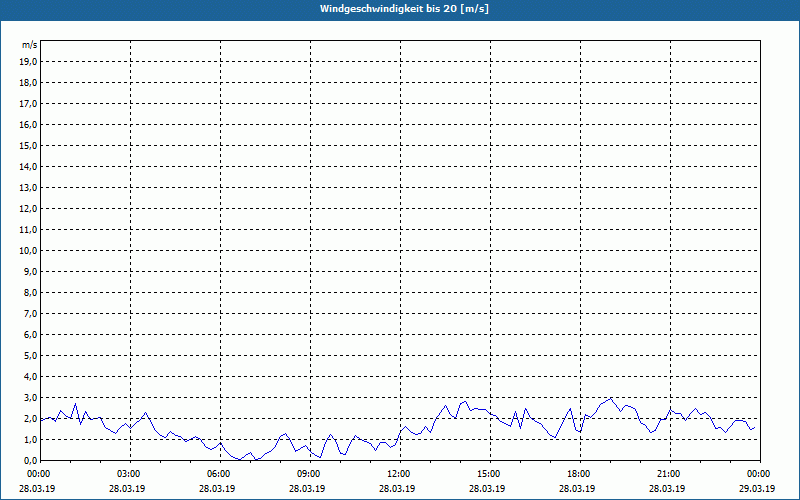800x500 pixels.
Task: Click the 18:00 time axis label
Action: (580, 474)
